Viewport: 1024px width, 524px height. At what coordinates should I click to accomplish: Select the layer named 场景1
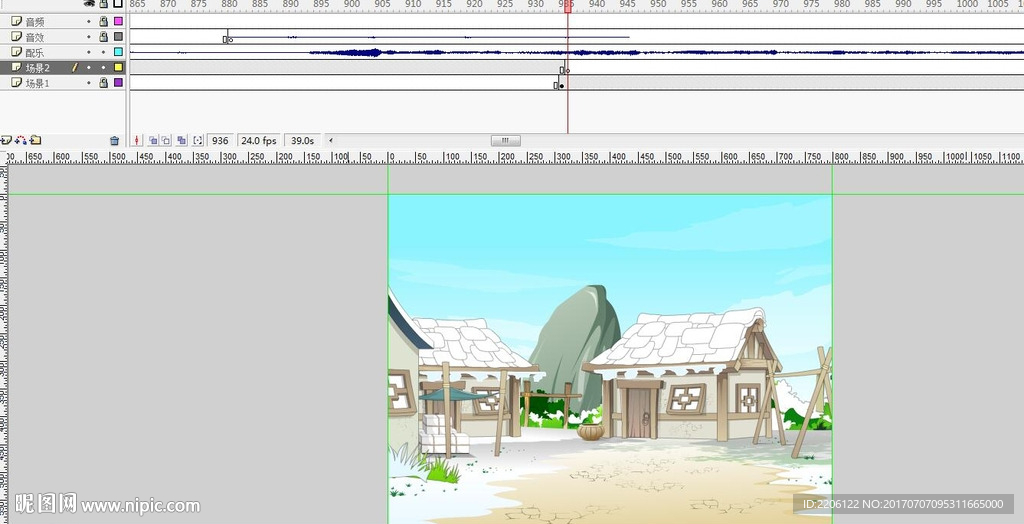pos(37,83)
